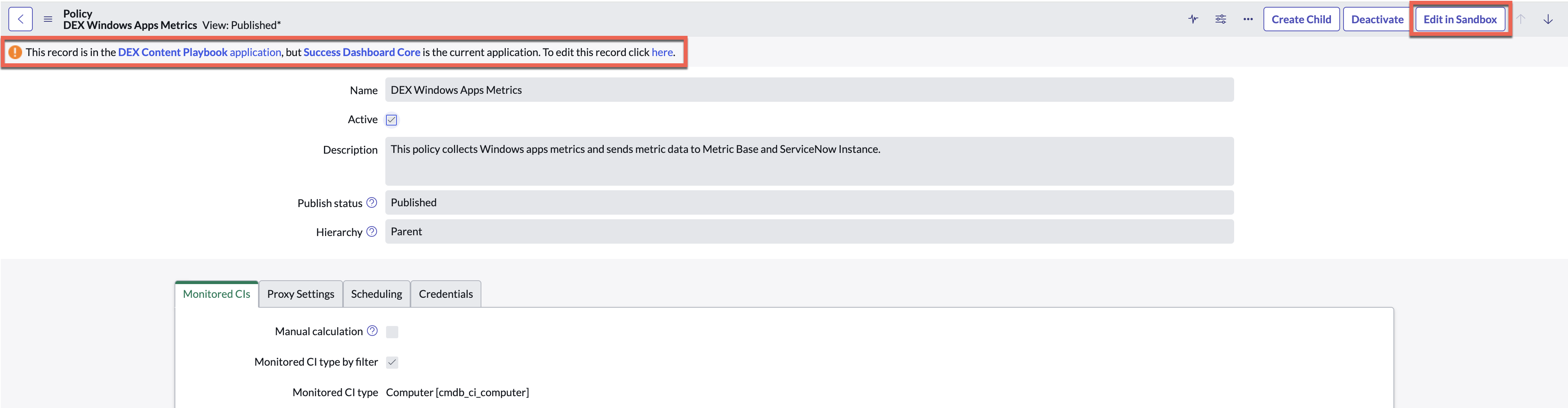Click the Name input field

810,90
